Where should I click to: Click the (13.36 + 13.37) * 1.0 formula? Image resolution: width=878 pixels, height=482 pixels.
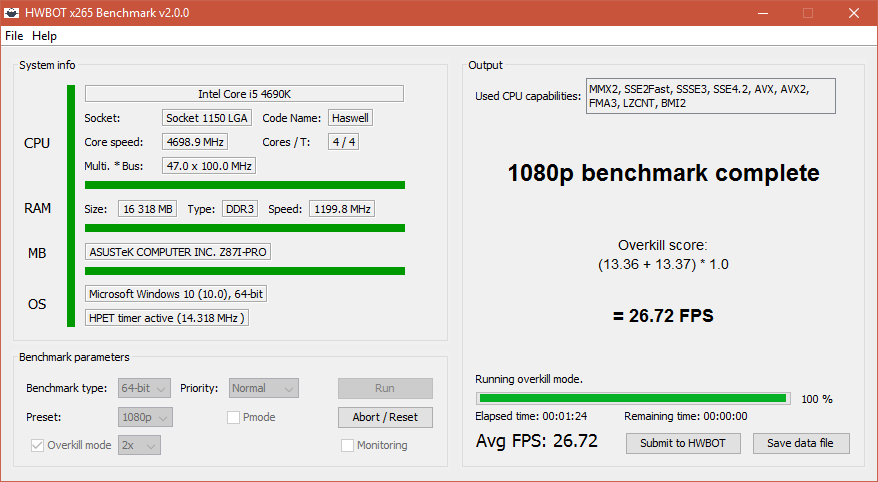pyautogui.click(x=664, y=264)
